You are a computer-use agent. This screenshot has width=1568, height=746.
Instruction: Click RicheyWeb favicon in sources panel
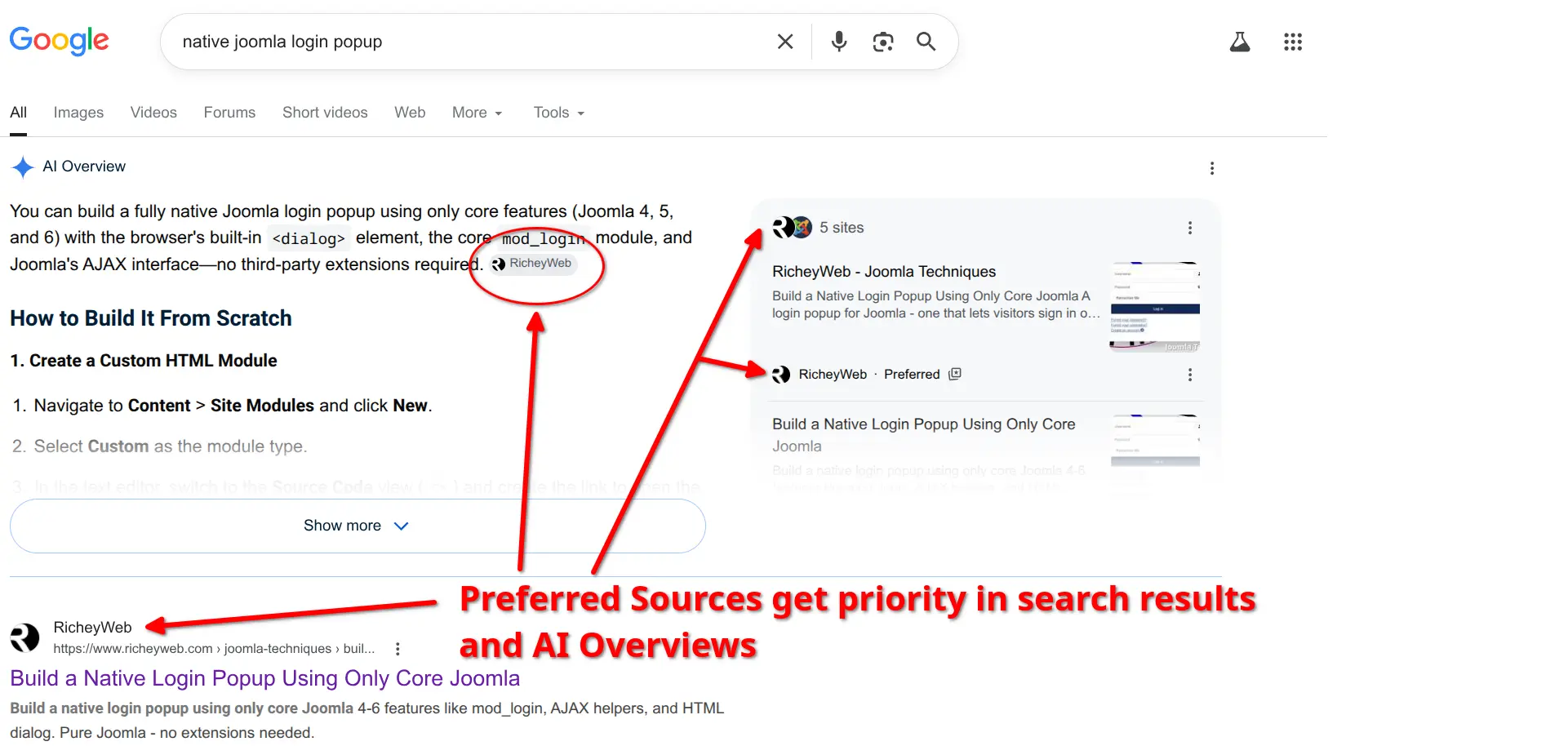(x=781, y=375)
